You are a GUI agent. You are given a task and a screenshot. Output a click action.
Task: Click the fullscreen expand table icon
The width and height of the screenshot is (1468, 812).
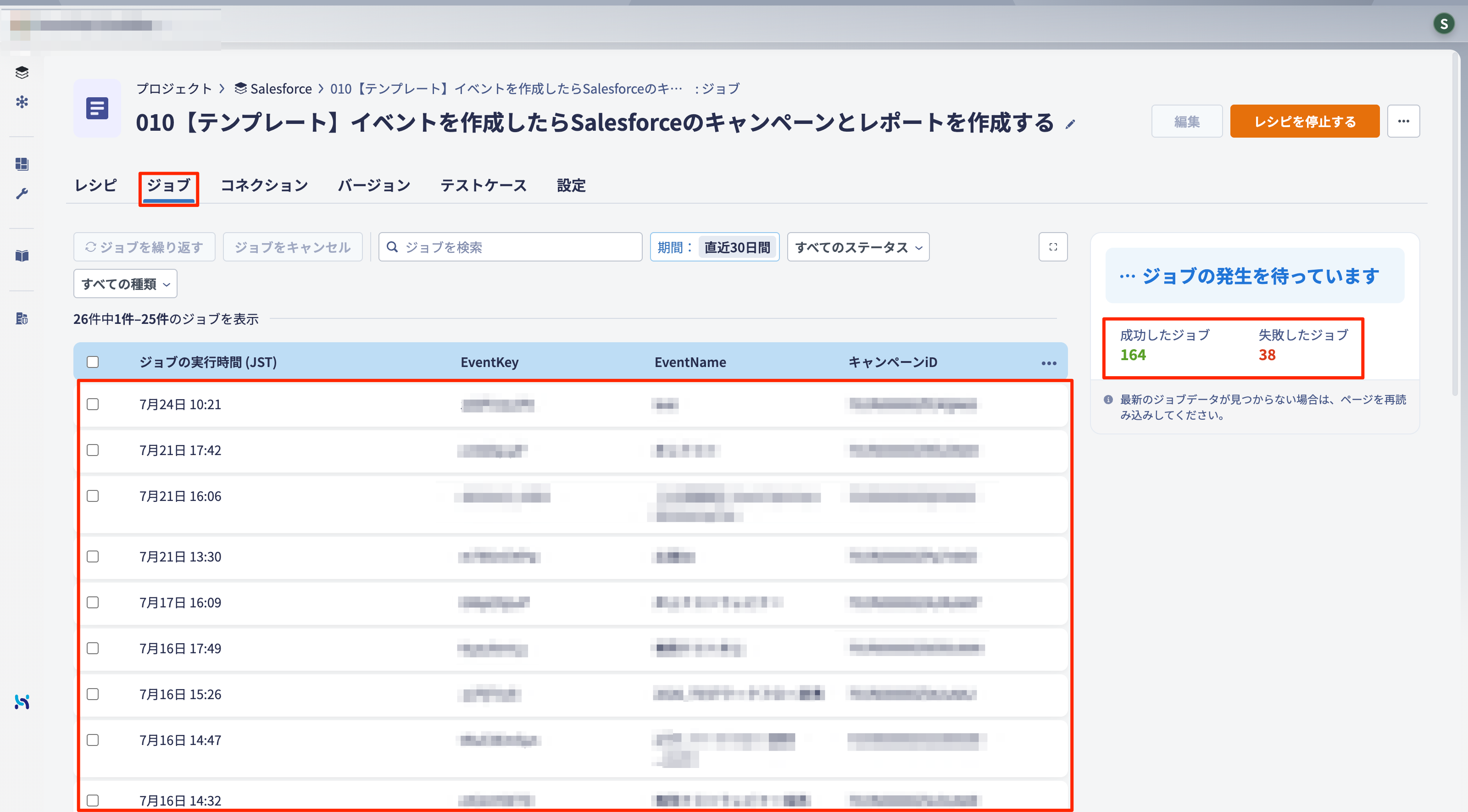tap(1052, 247)
